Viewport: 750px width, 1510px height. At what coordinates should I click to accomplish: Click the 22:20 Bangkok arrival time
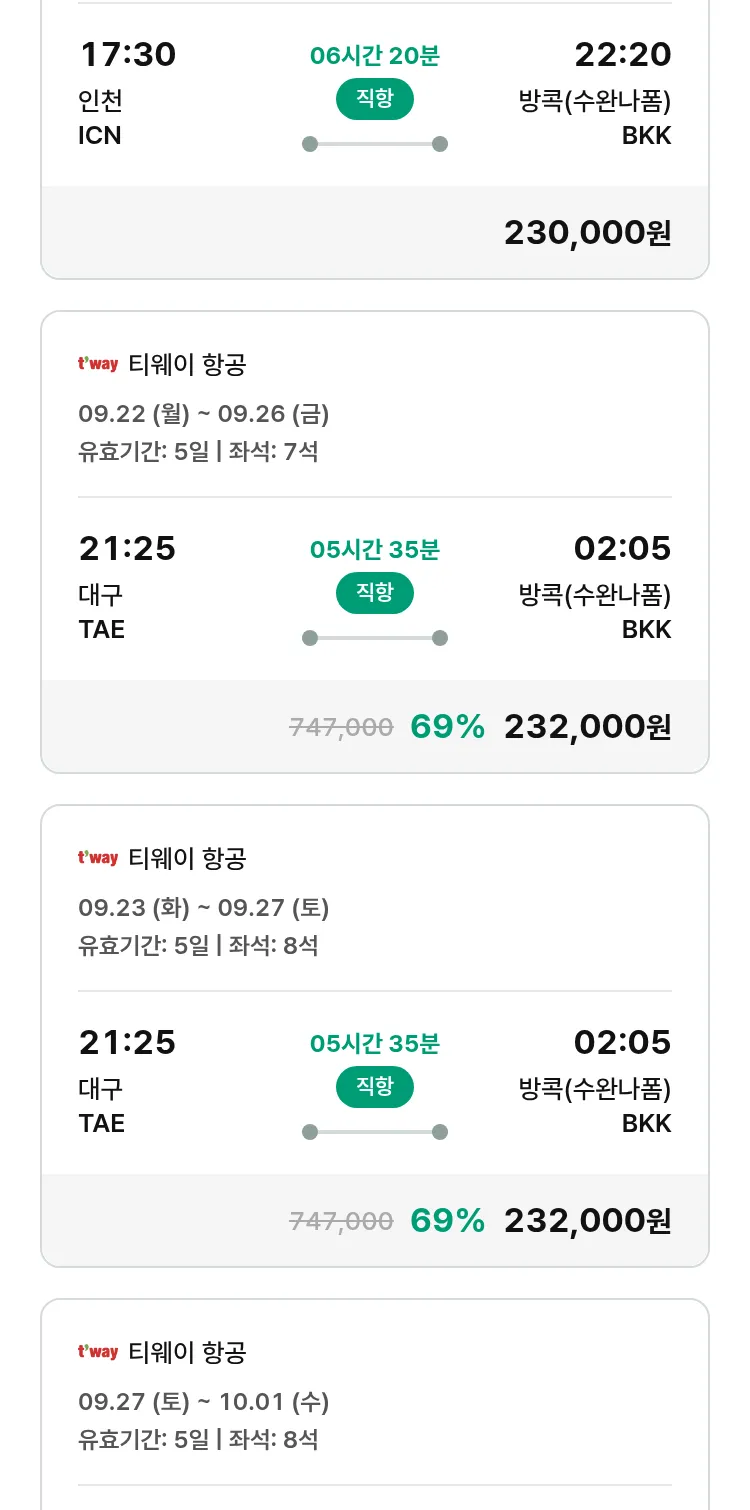[x=622, y=55]
